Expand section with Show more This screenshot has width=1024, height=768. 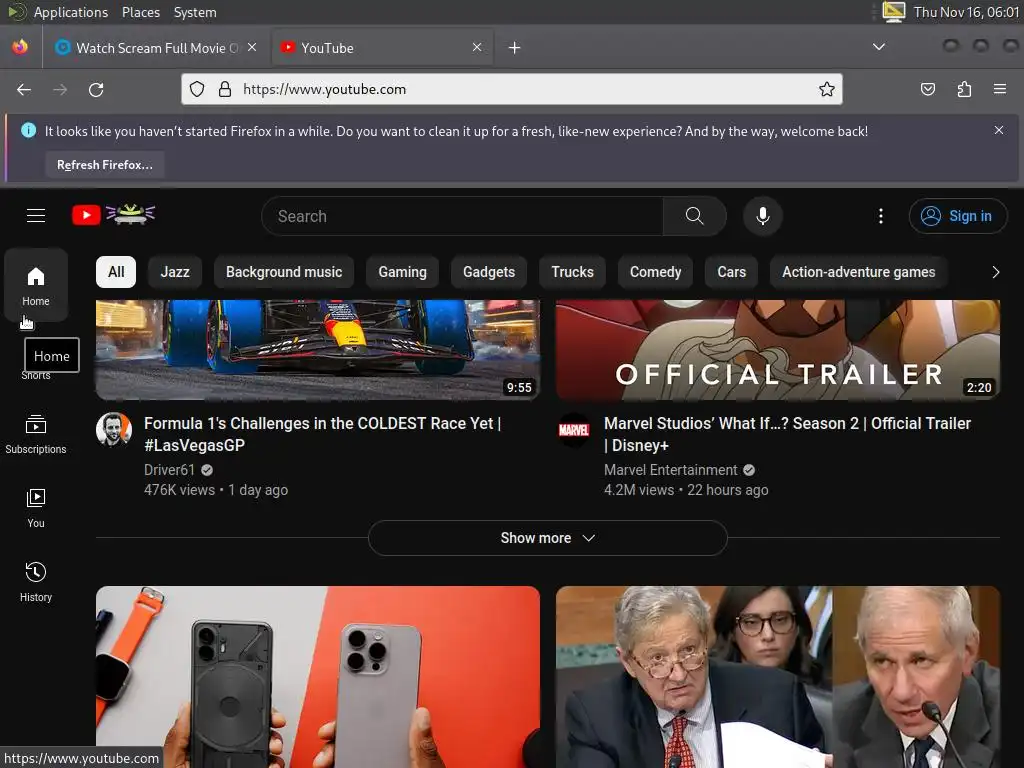pyautogui.click(x=547, y=538)
